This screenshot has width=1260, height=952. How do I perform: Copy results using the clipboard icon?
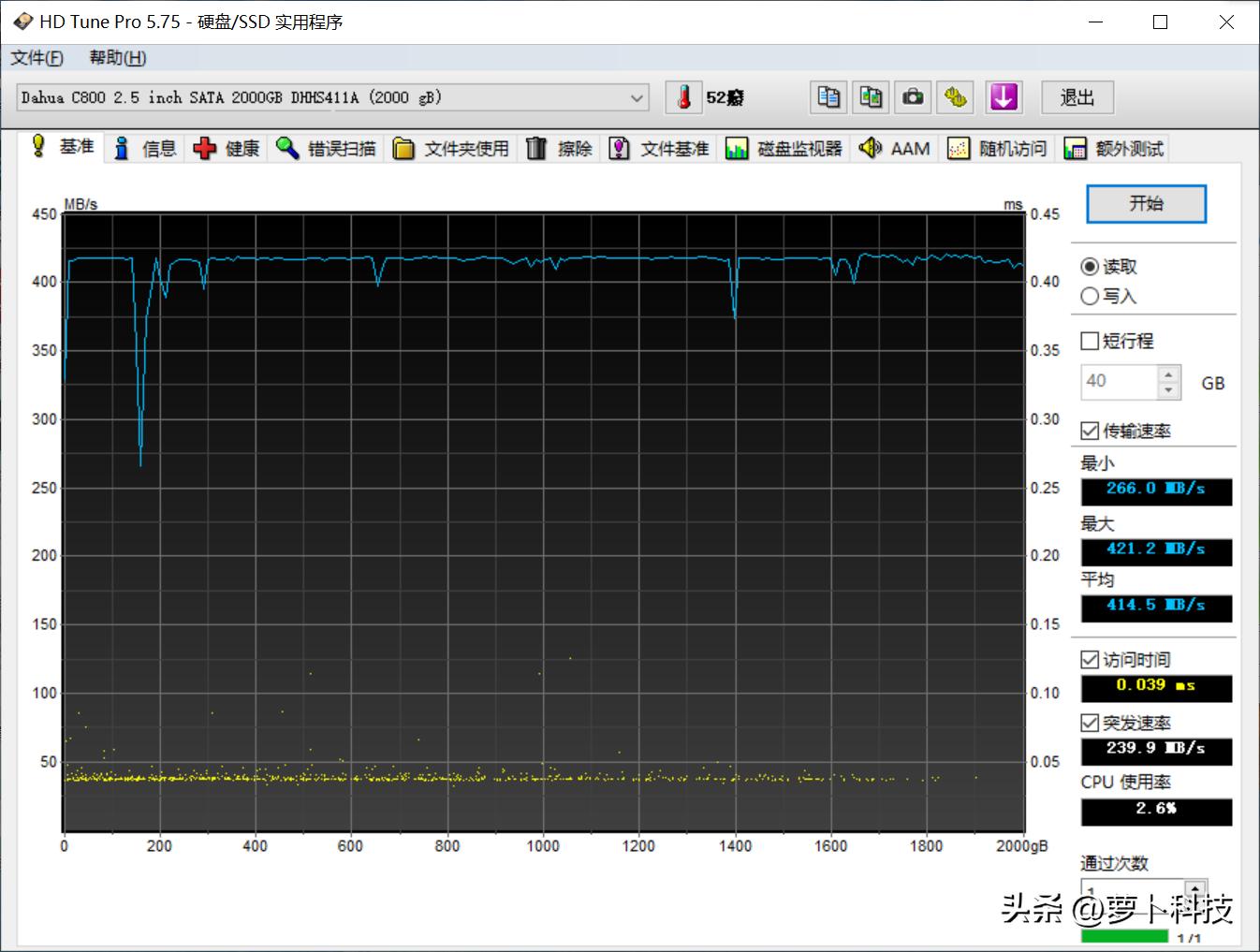[x=828, y=96]
